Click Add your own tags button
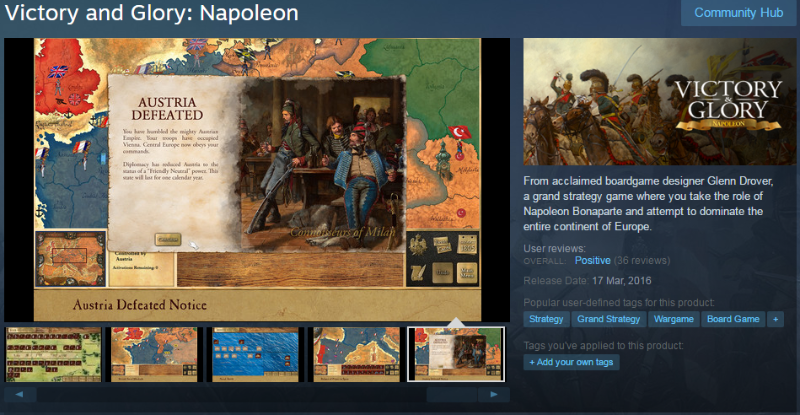This screenshot has height=415, width=800. point(571,362)
